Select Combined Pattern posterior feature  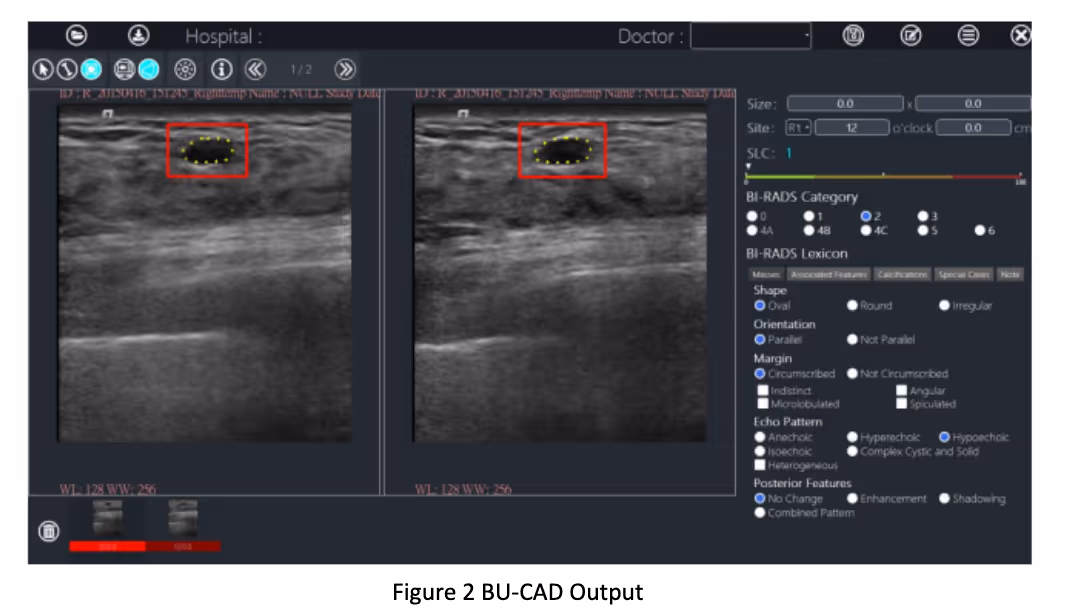(760, 513)
